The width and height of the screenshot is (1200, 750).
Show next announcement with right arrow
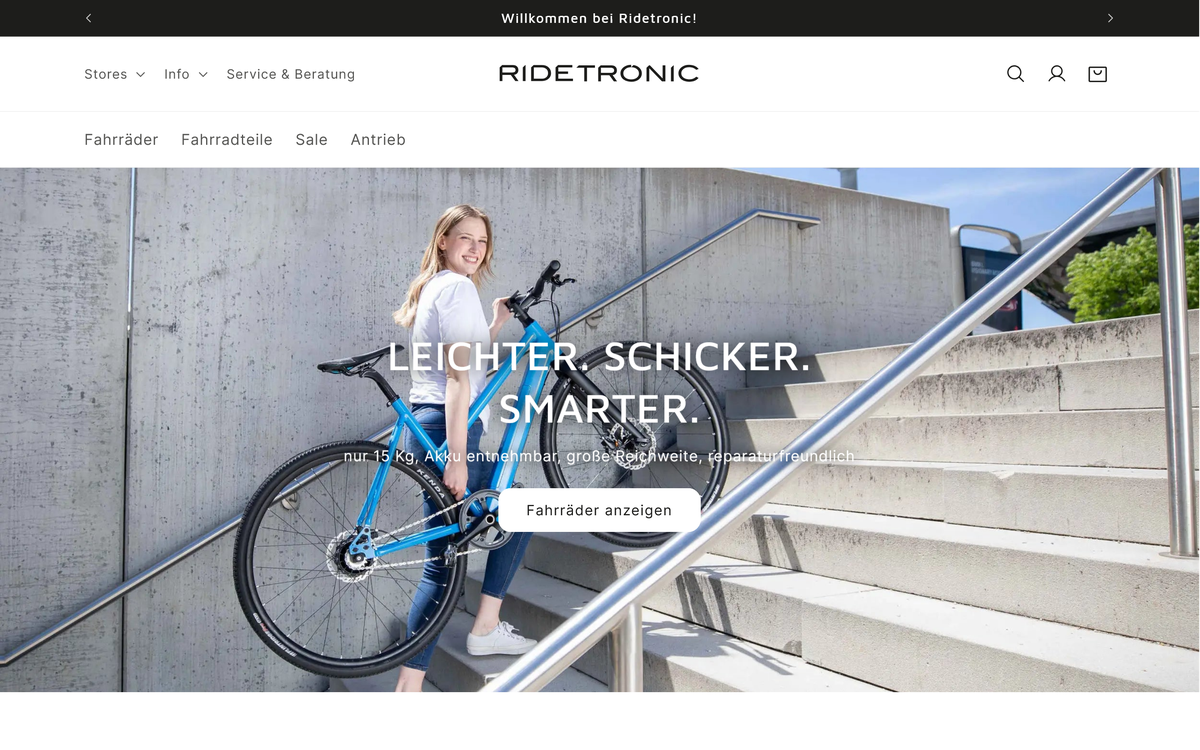1110,18
